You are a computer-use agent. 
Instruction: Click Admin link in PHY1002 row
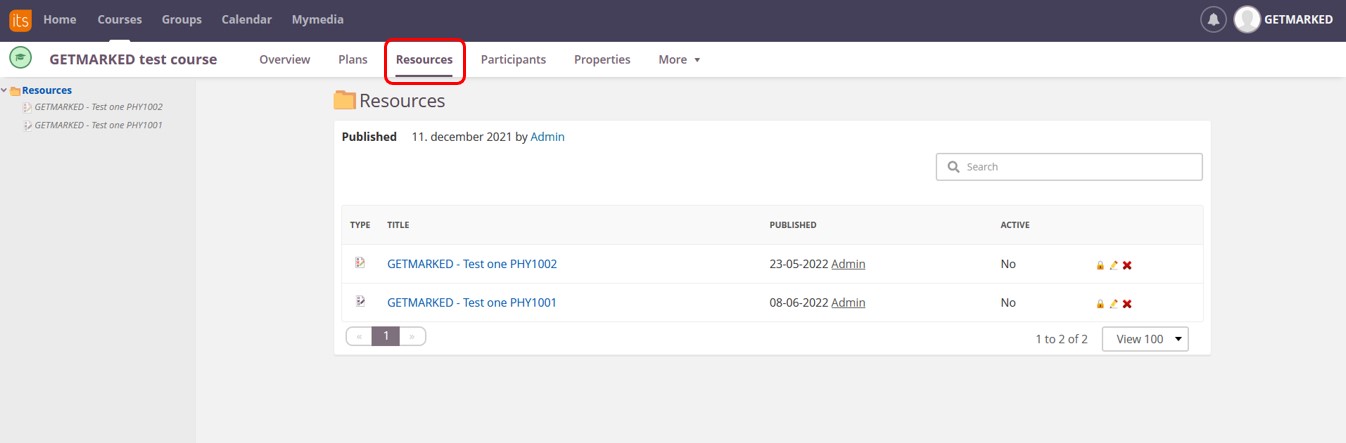848,264
